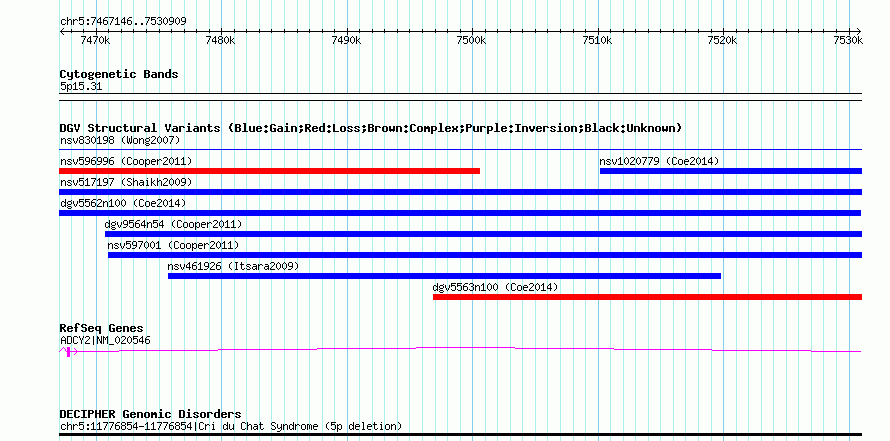The height and width of the screenshot is (441, 890).
Task: Select the nsv517197 (Shaikh2009) blue bar
Action: point(460,192)
